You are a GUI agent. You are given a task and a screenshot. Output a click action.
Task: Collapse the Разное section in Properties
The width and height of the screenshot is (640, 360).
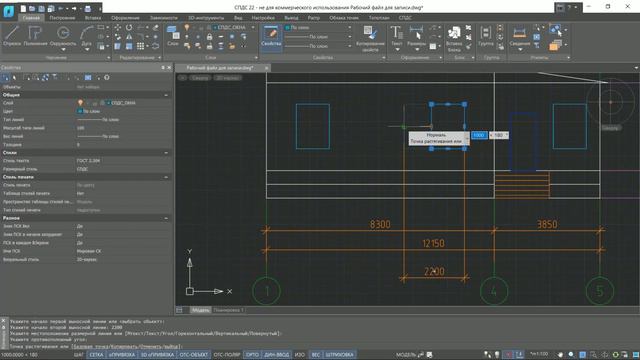tap(166, 218)
